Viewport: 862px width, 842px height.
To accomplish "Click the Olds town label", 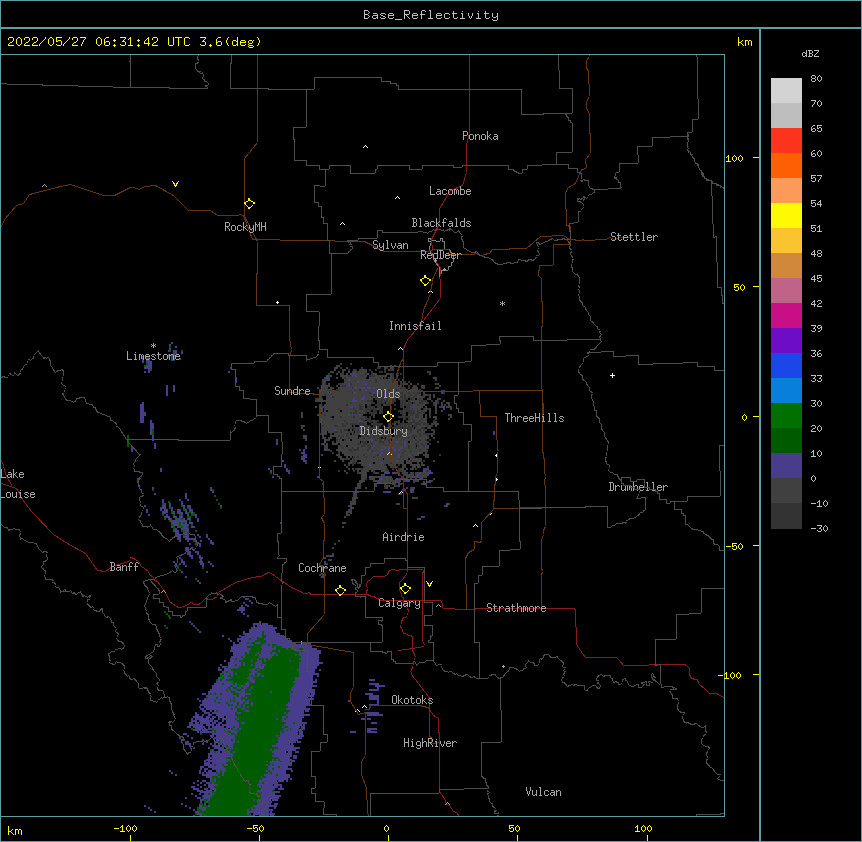I will click(388, 394).
